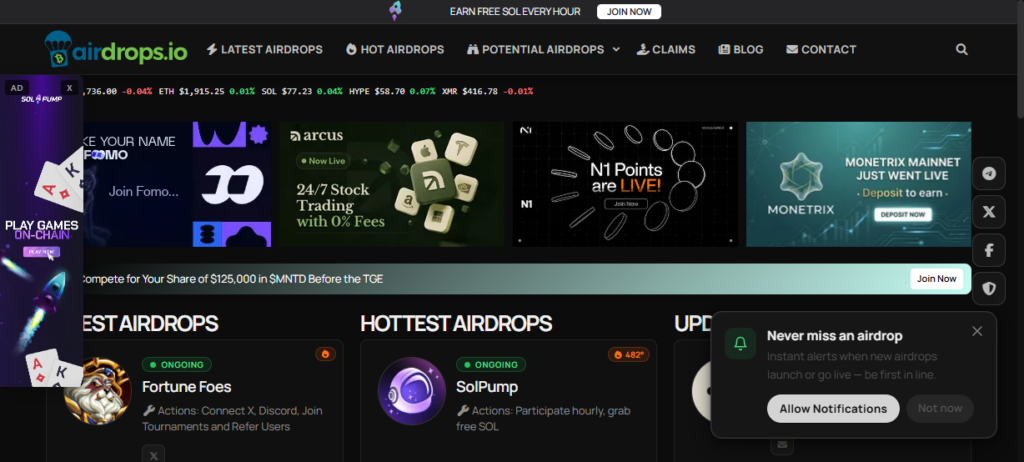Viewport: 1024px width, 462px height.
Task: Click the airdrops.io logo
Action: [x=116, y=49]
